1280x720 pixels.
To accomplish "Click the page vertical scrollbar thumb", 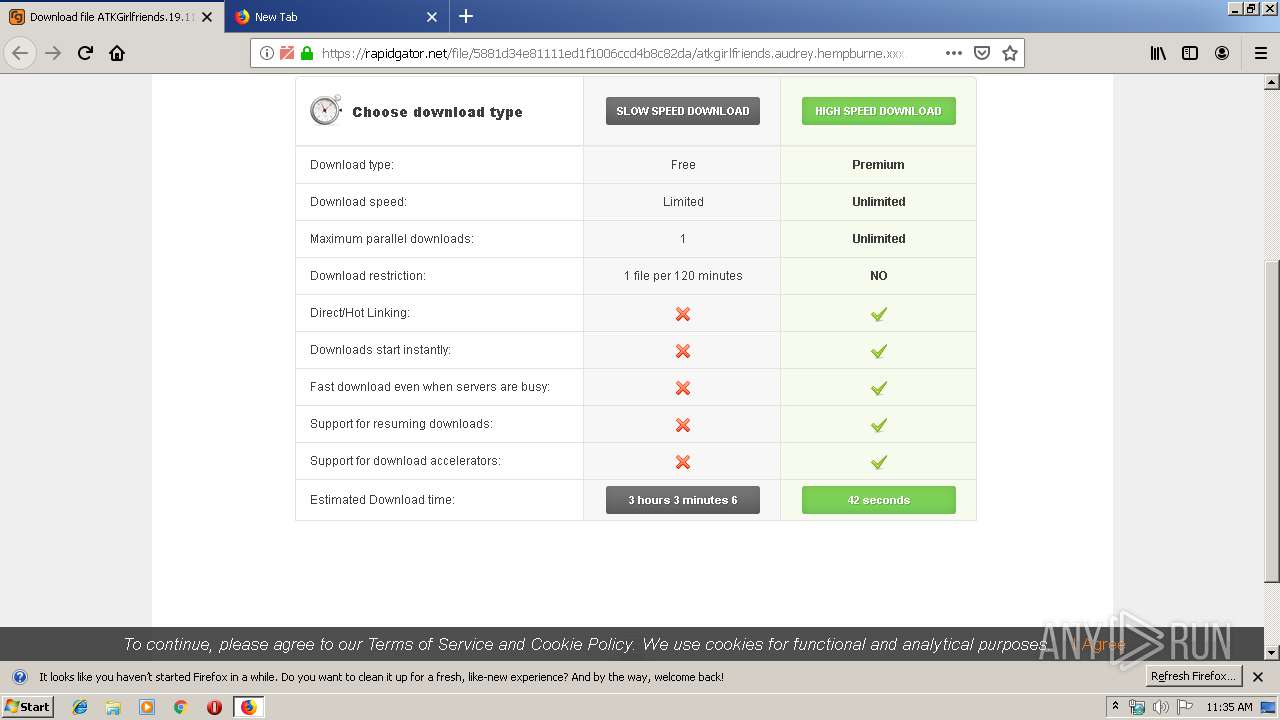I will pos(1272,421).
